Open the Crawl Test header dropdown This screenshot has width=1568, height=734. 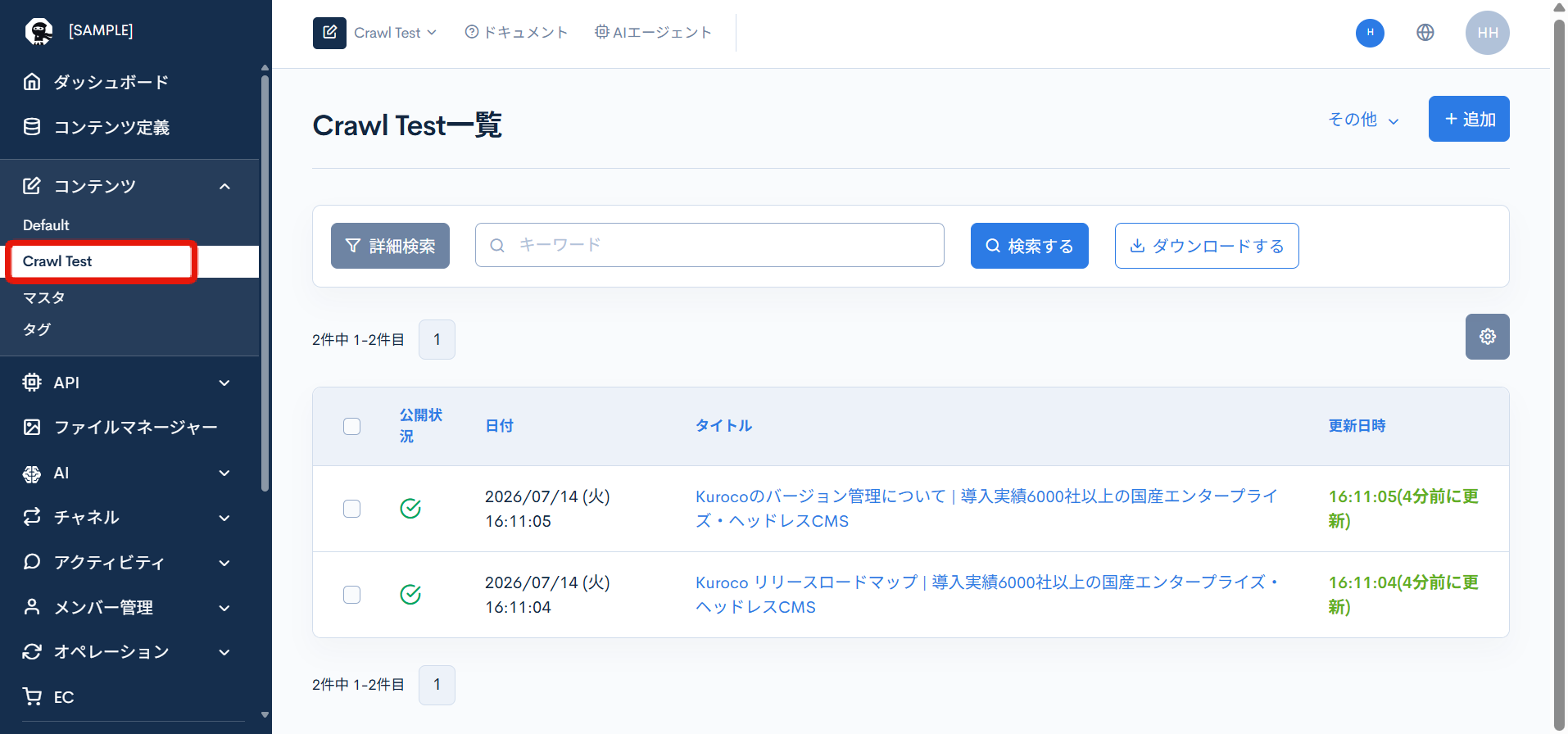(x=396, y=33)
